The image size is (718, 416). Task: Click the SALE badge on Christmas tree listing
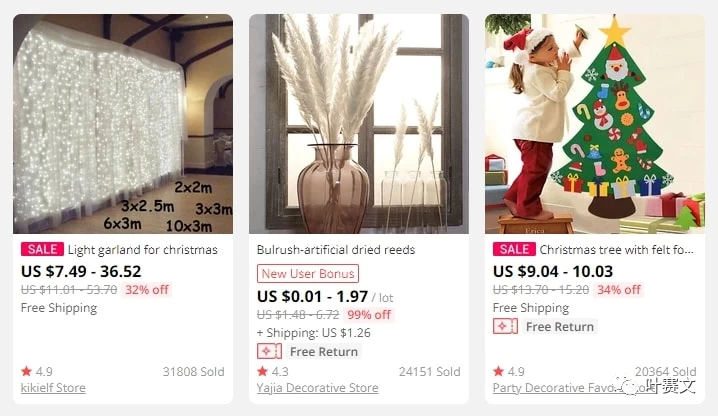point(514,249)
